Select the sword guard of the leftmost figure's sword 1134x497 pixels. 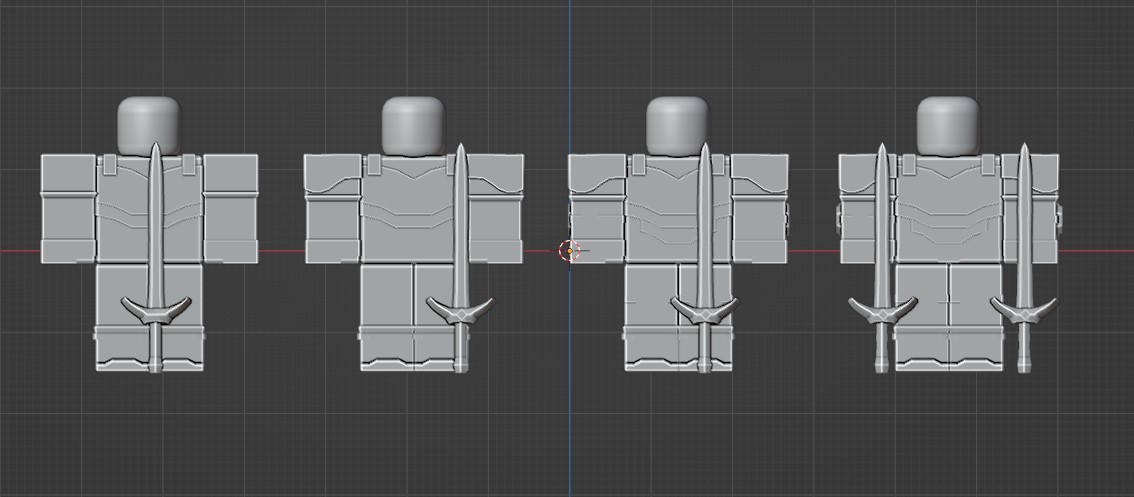tap(155, 310)
